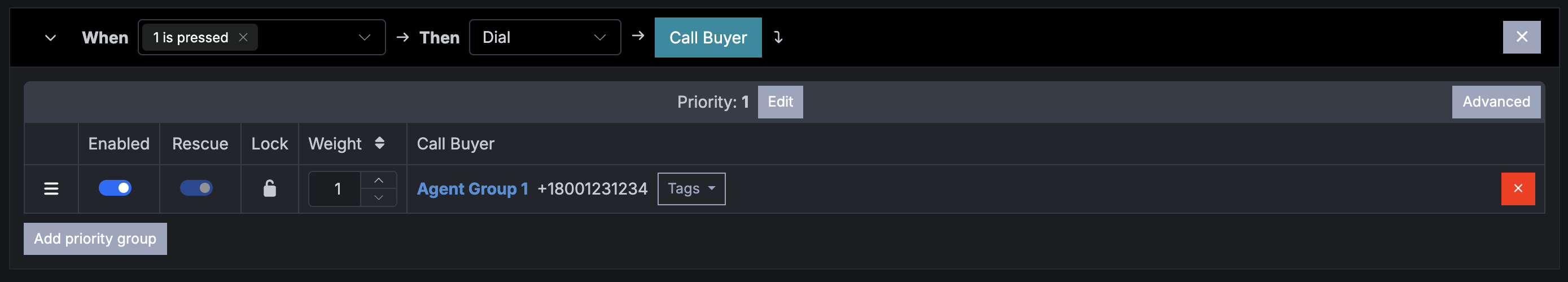Click the curved arrow icon beside Call Buyer
Viewport: 1568px width, 282px height.
pos(778,37)
